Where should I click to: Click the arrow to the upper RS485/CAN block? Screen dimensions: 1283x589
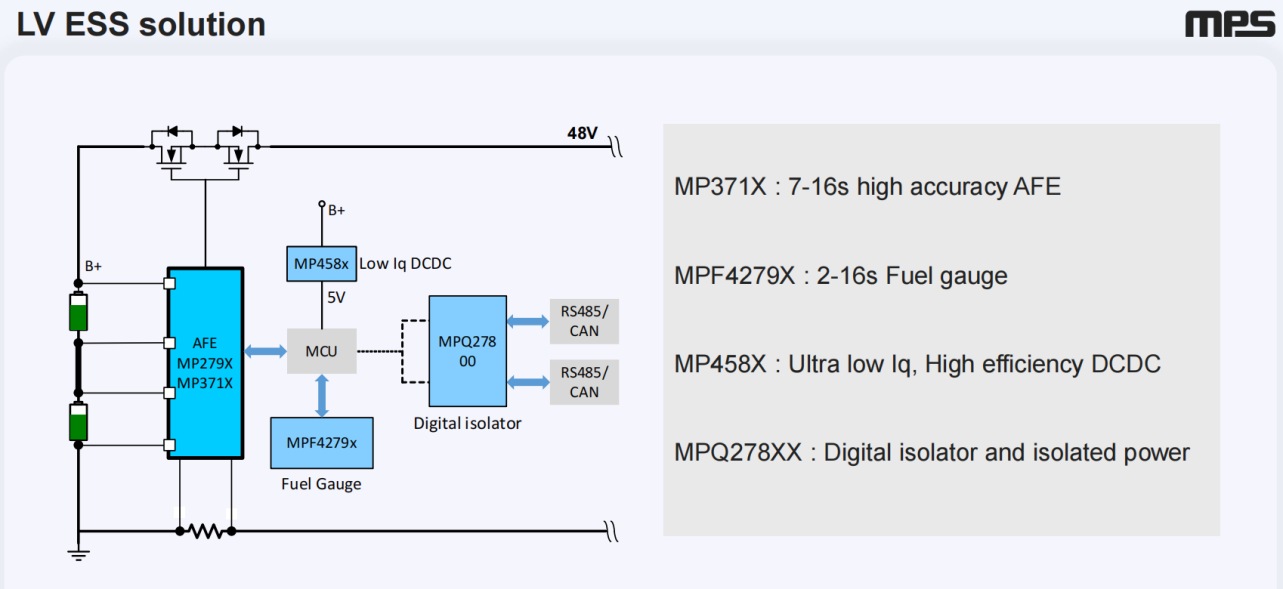527,321
